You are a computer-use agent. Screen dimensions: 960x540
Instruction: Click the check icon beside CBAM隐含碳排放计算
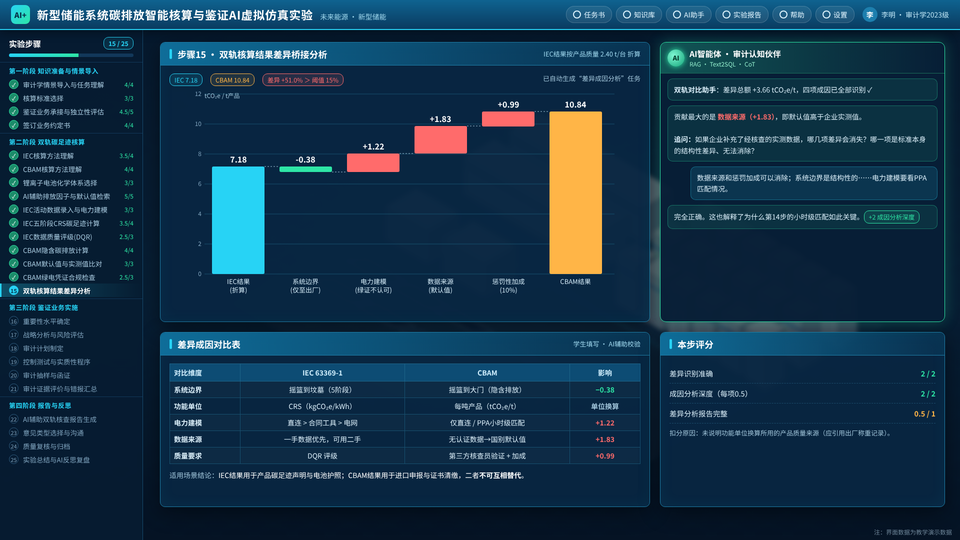pyautogui.click(x=13, y=250)
